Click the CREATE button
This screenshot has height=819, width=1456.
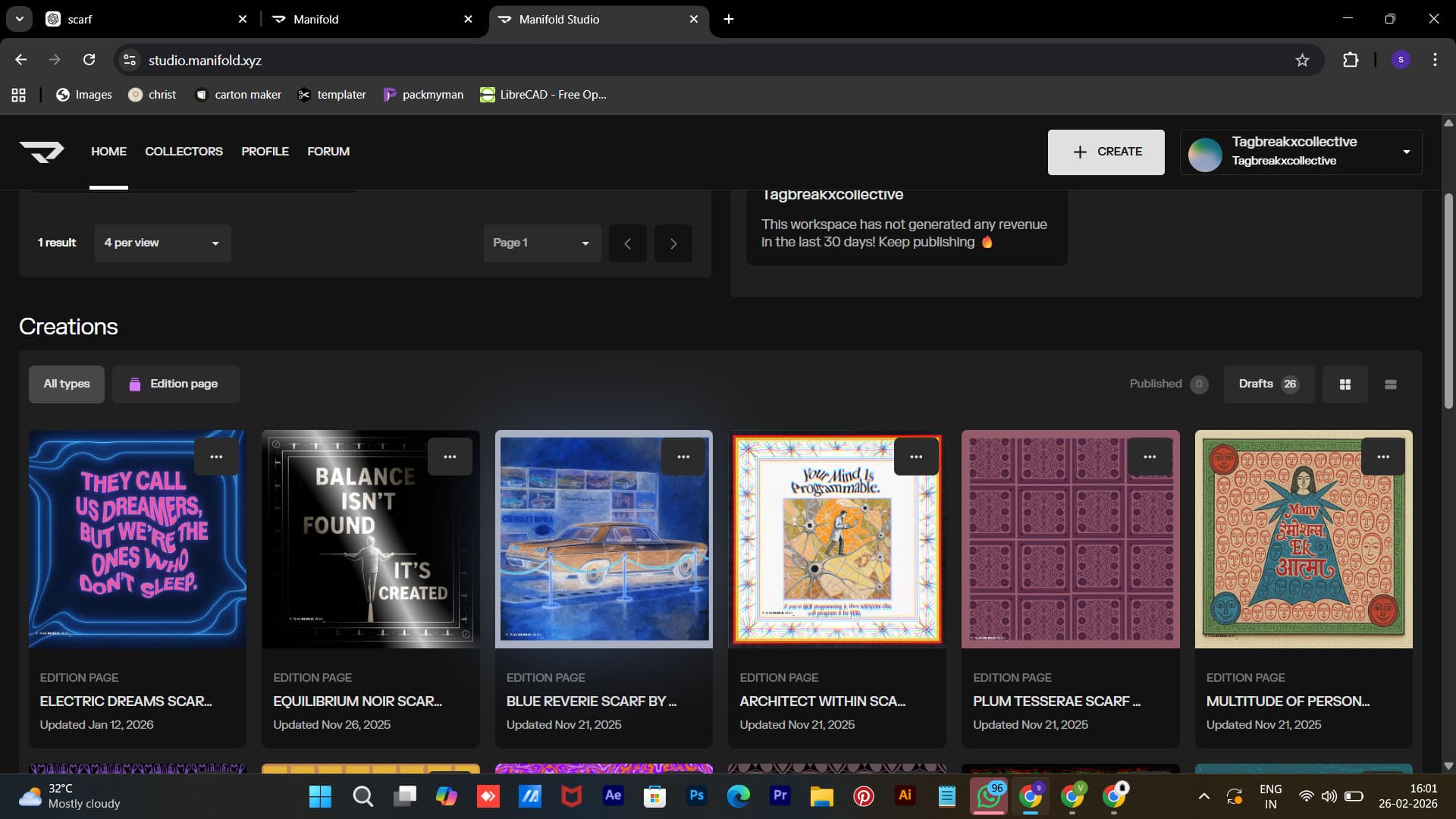click(x=1106, y=152)
